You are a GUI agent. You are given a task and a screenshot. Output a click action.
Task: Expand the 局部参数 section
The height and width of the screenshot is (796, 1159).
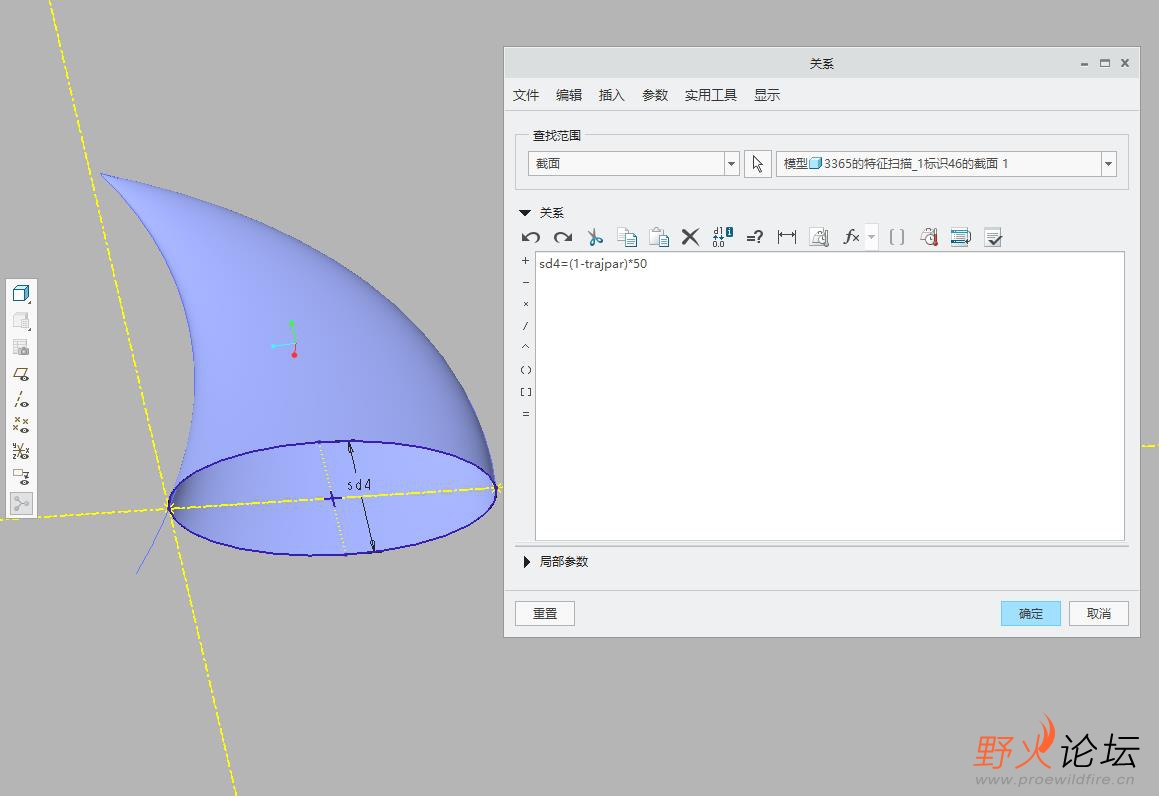click(x=527, y=562)
